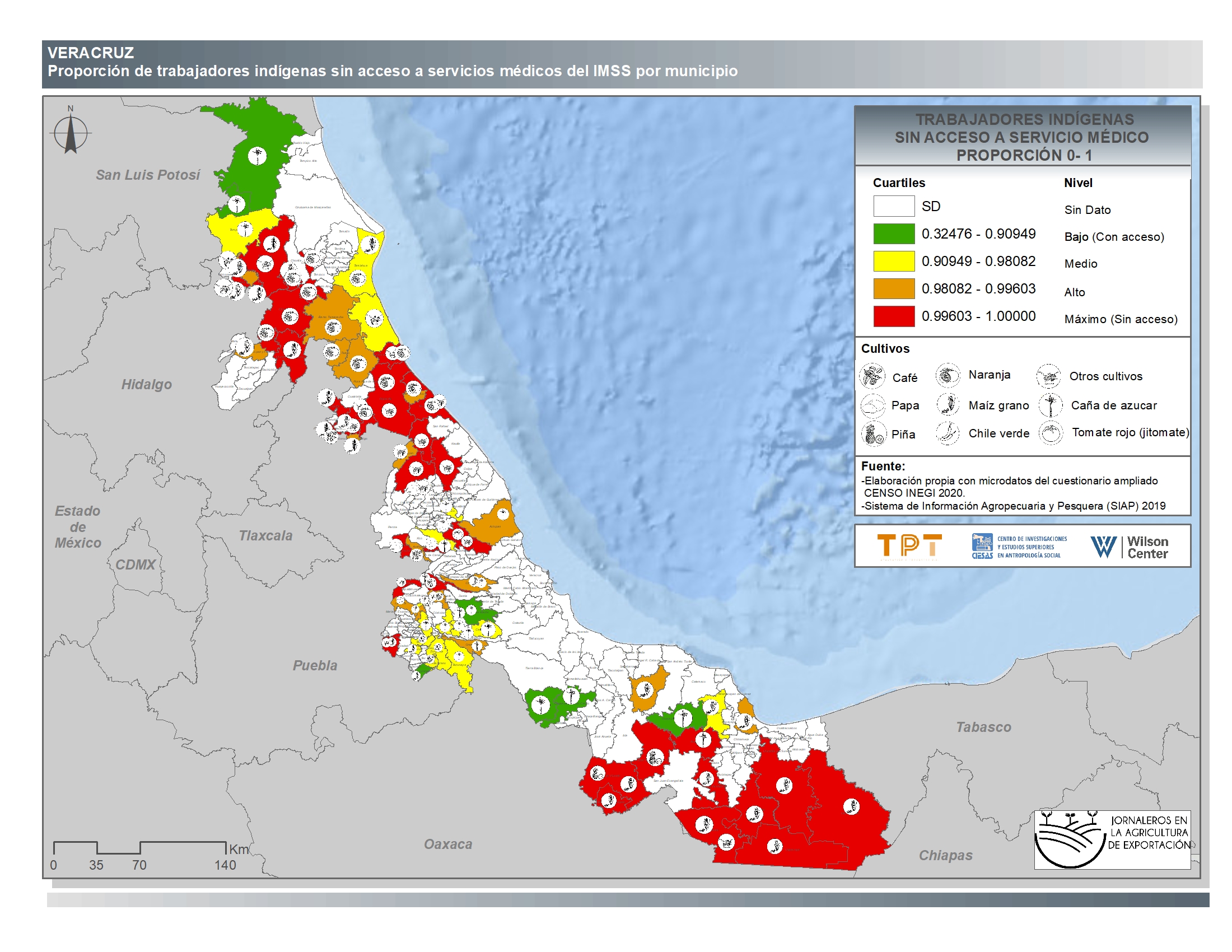Click the yellow Medio quartile swatch
Screen dimensions: 1232x952
[894, 261]
